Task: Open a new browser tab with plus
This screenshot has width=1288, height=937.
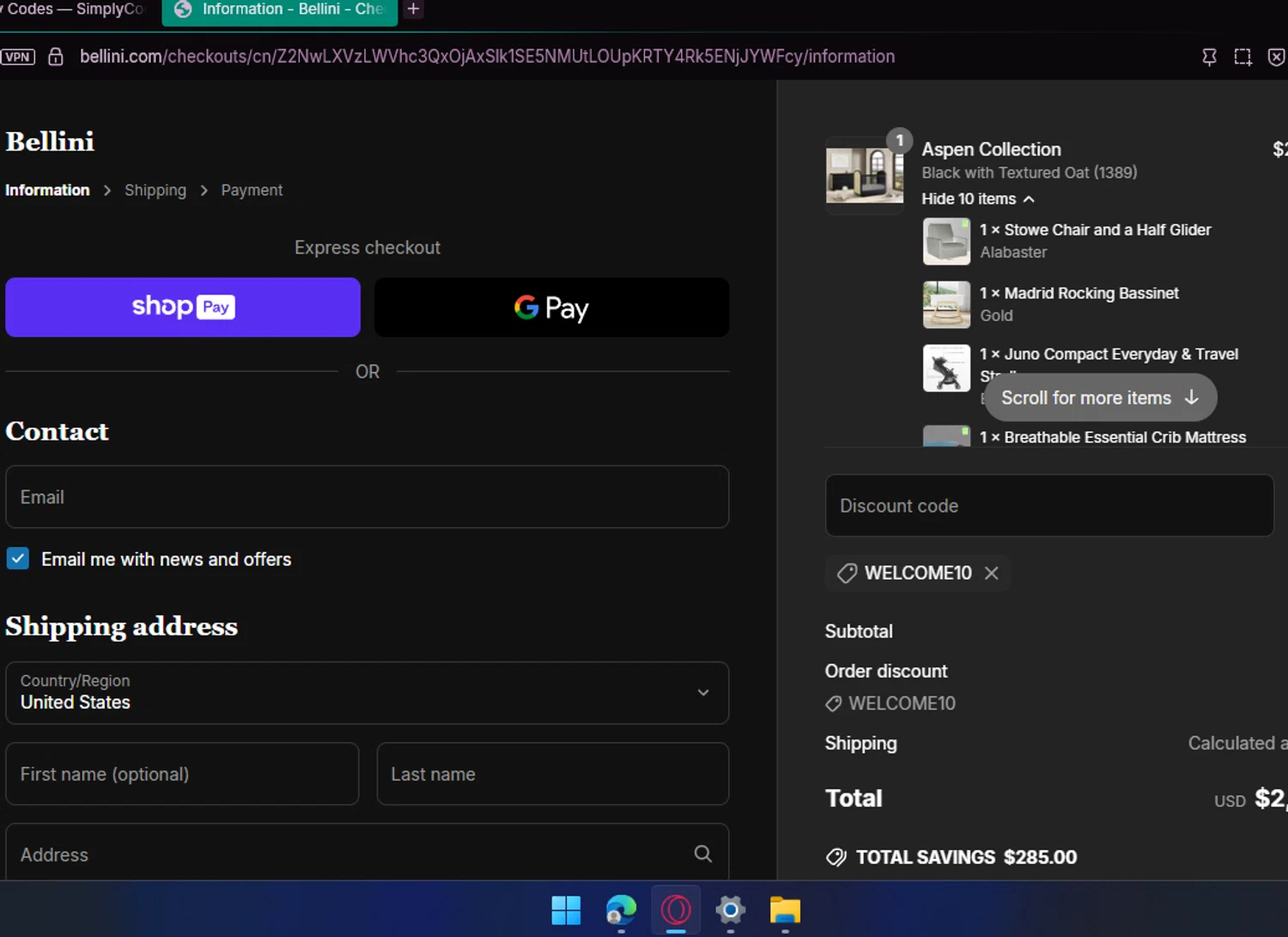Action: pyautogui.click(x=413, y=9)
